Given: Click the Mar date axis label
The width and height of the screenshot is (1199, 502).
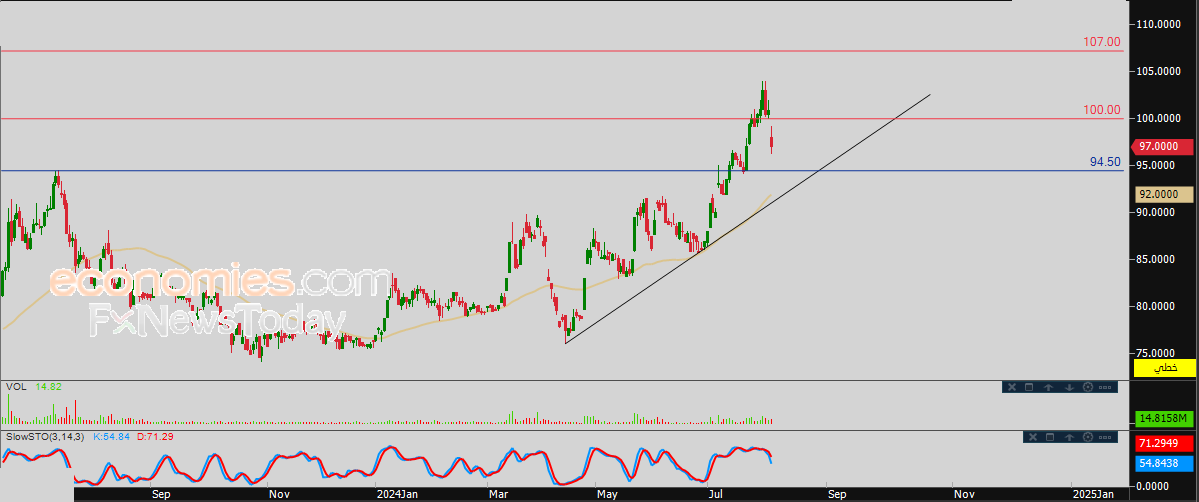Looking at the screenshot, I should coord(497,494).
